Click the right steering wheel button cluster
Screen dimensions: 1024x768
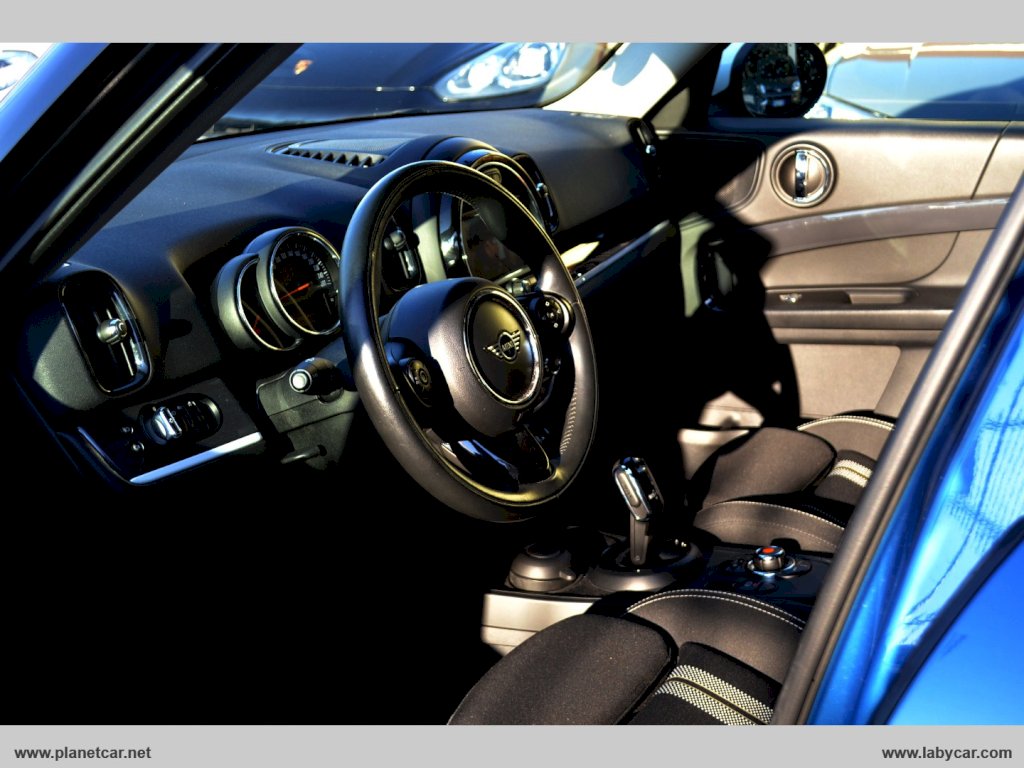pyautogui.click(x=551, y=313)
